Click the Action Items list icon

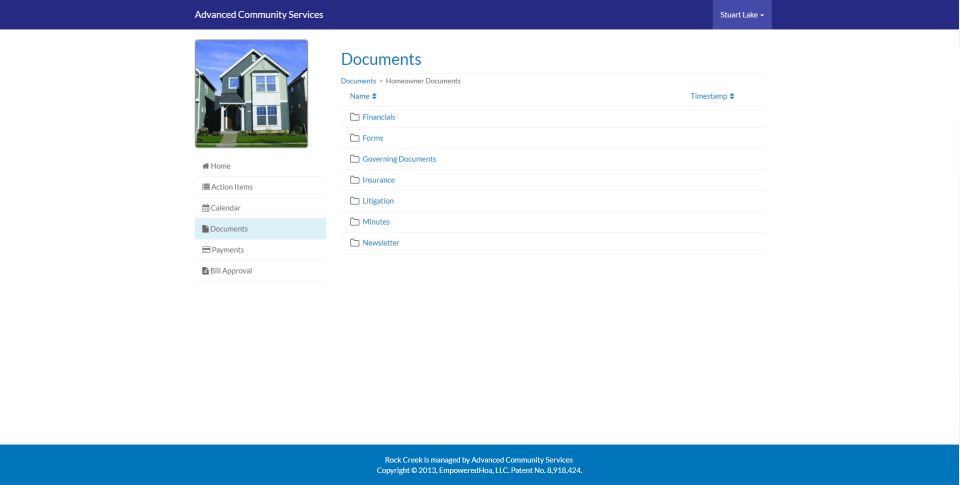coord(206,187)
